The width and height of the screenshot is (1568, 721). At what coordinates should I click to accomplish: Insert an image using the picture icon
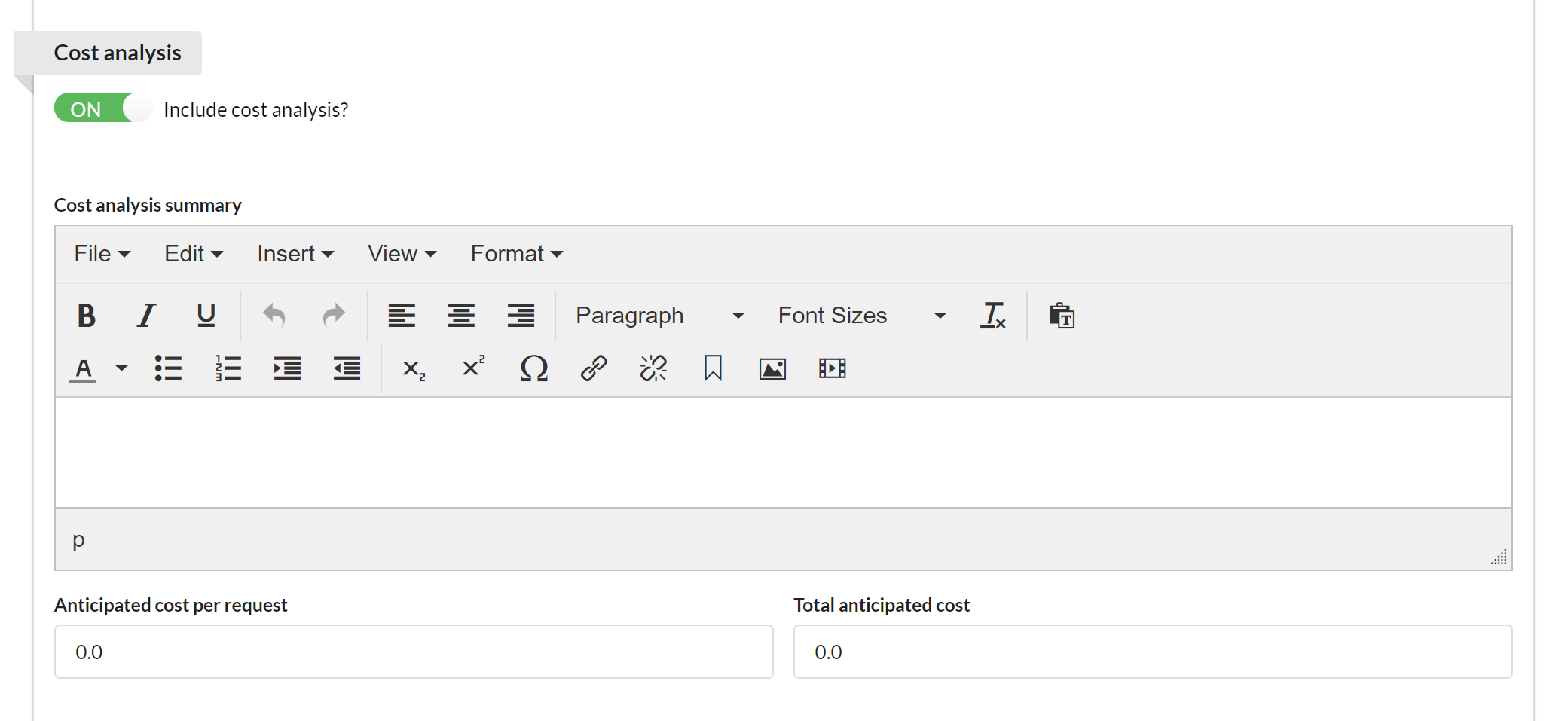point(772,369)
